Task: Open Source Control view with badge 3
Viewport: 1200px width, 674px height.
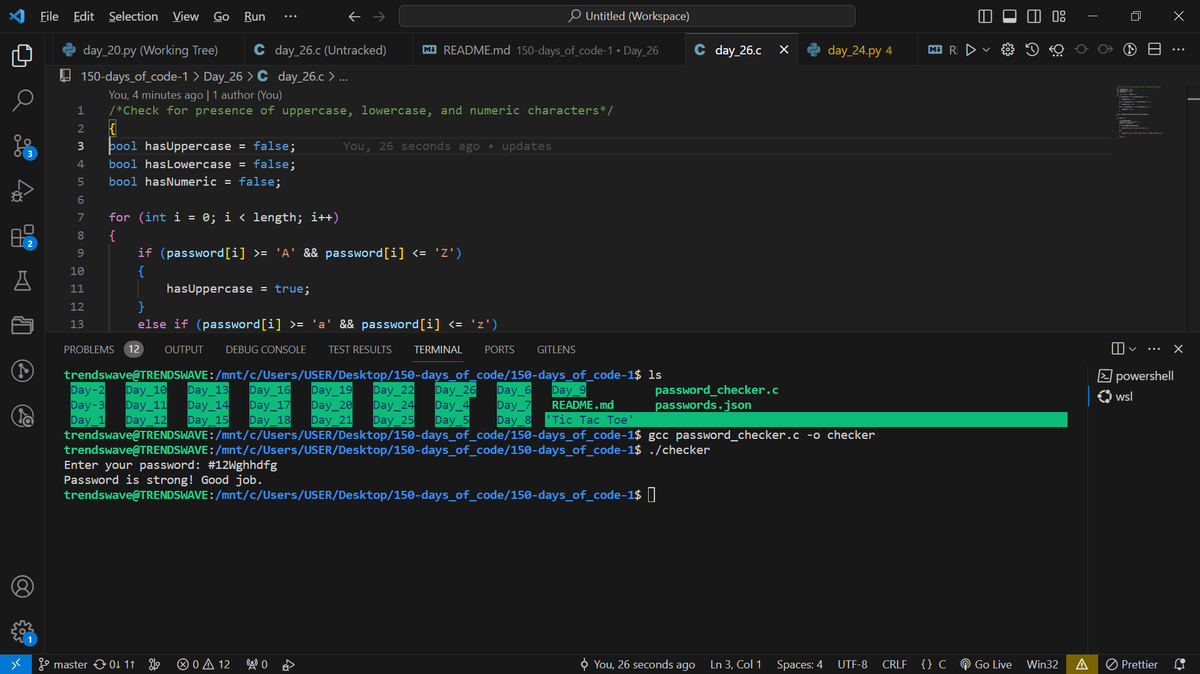Action: click(22, 146)
